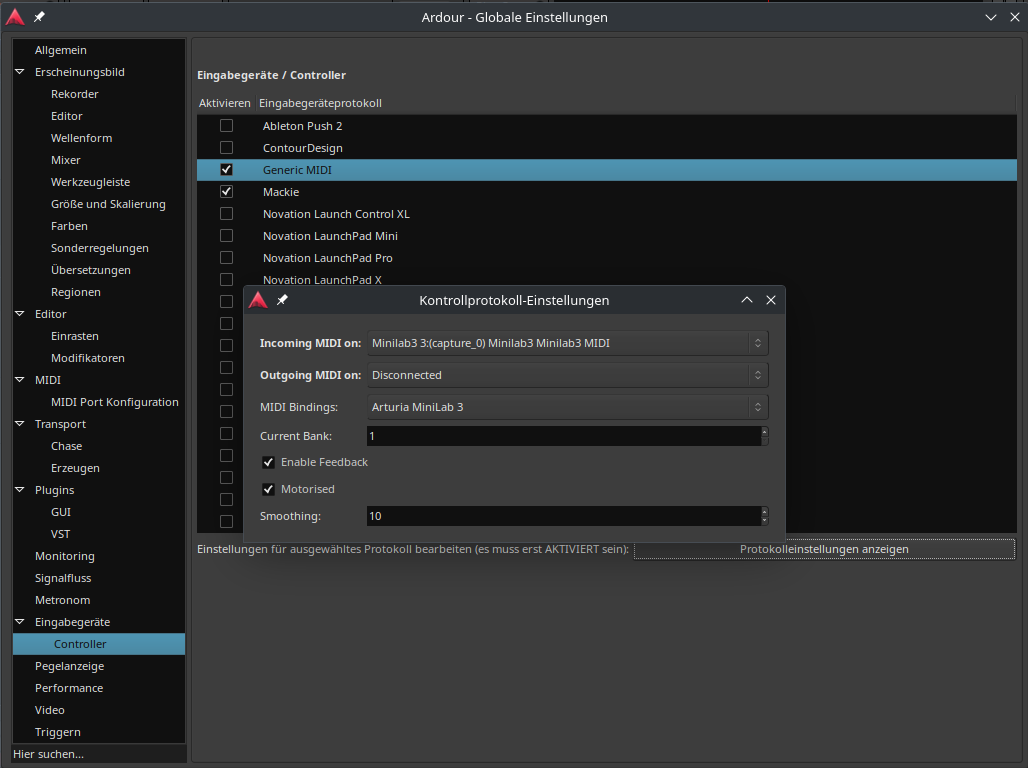The height and width of the screenshot is (768, 1028).
Task: Open the Signalfluss settings page
Action: [63, 578]
